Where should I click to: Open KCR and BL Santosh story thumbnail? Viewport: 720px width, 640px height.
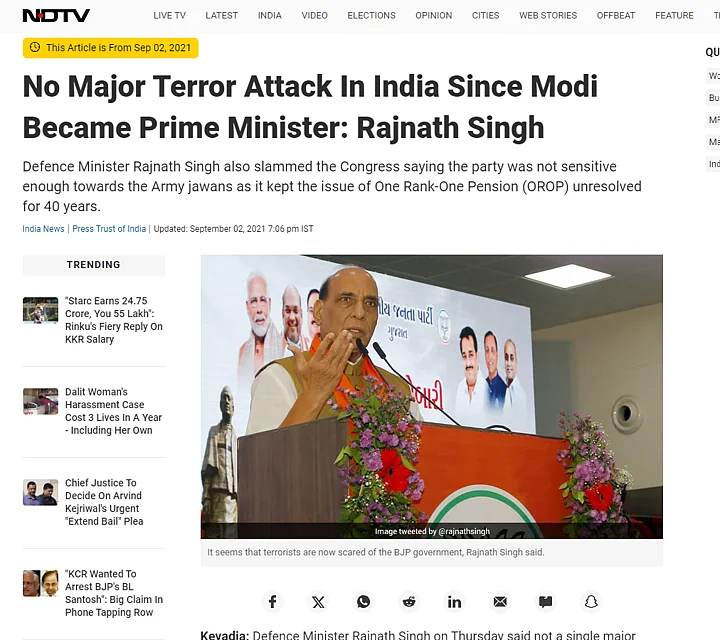click(40, 583)
